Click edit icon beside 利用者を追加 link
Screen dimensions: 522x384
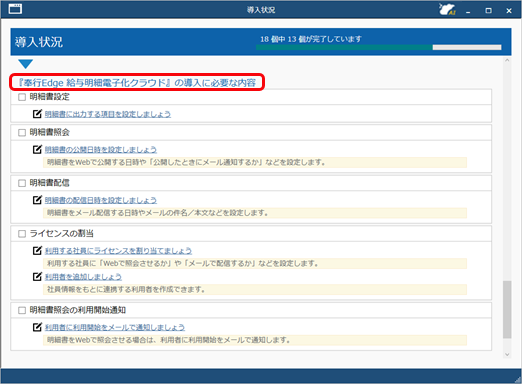point(37,276)
